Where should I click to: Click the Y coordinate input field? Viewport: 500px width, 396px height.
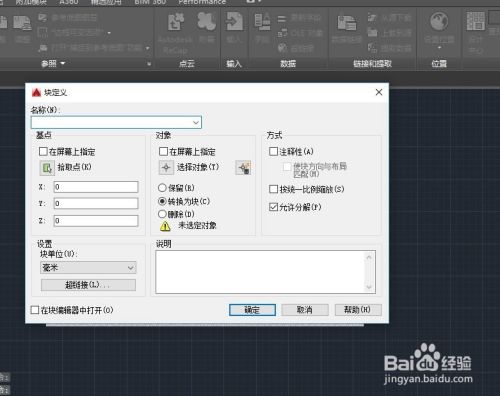point(96,203)
